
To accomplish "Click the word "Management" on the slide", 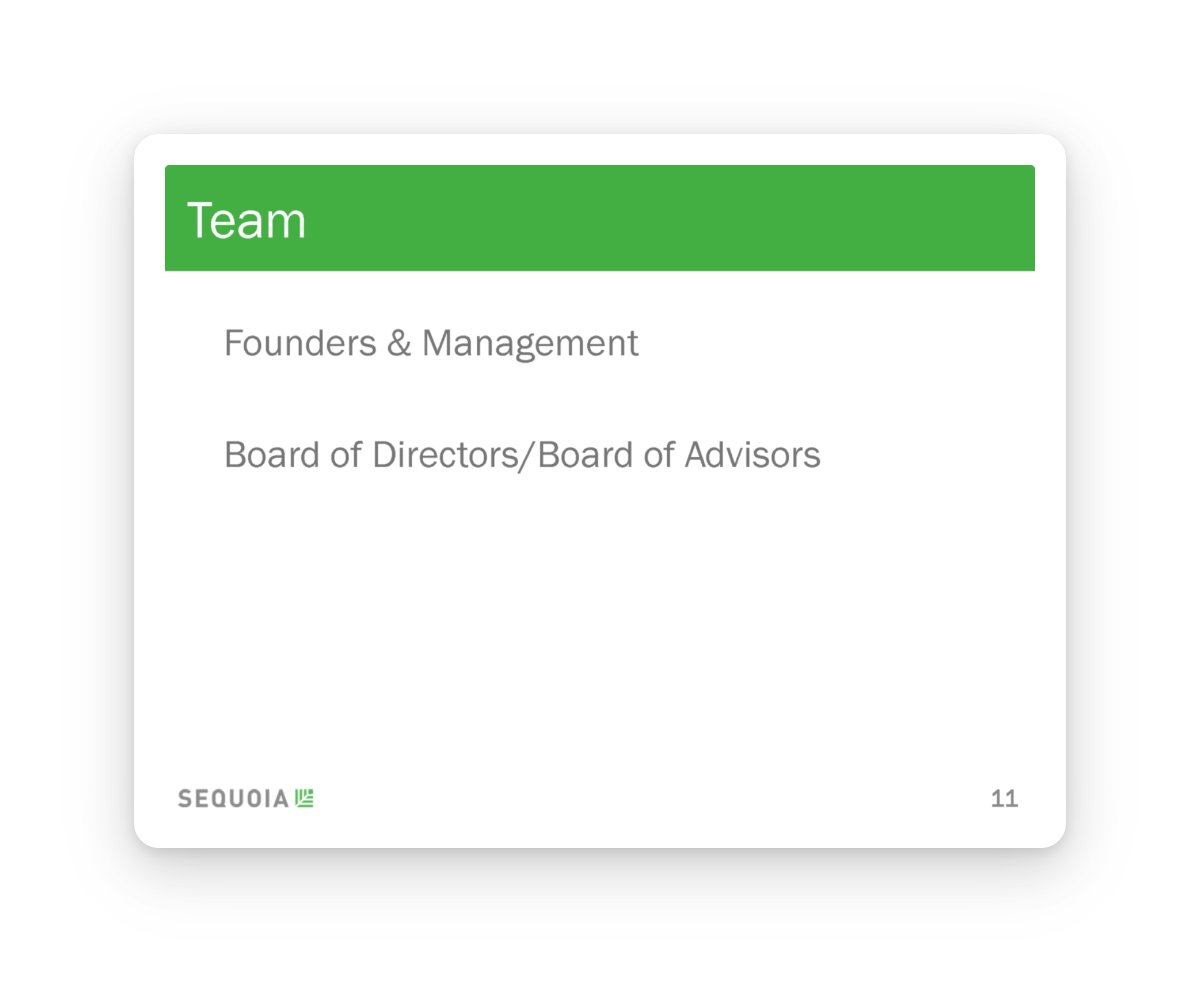I will click(530, 344).
